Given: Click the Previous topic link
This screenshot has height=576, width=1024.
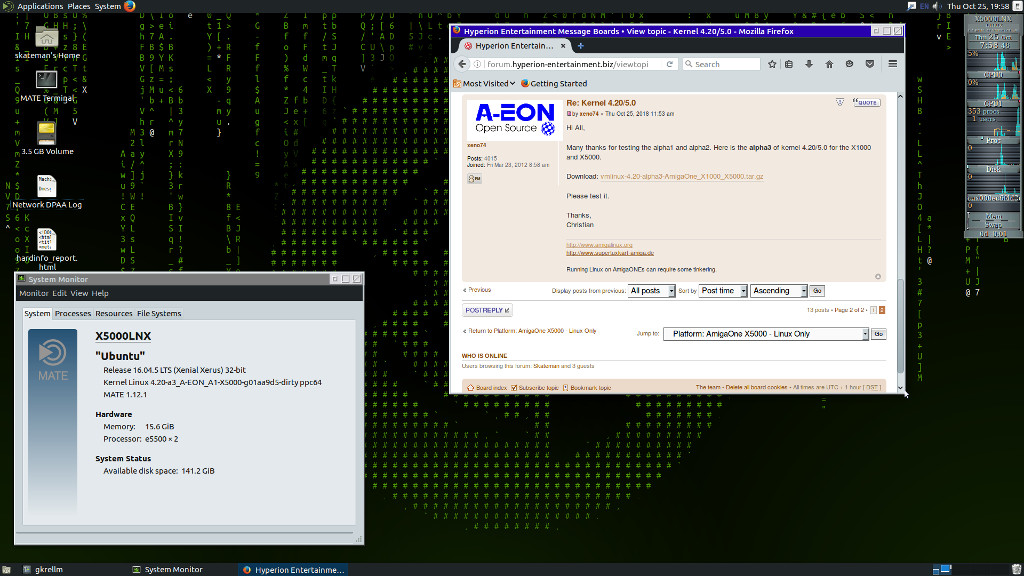Looking at the screenshot, I should [x=477, y=290].
